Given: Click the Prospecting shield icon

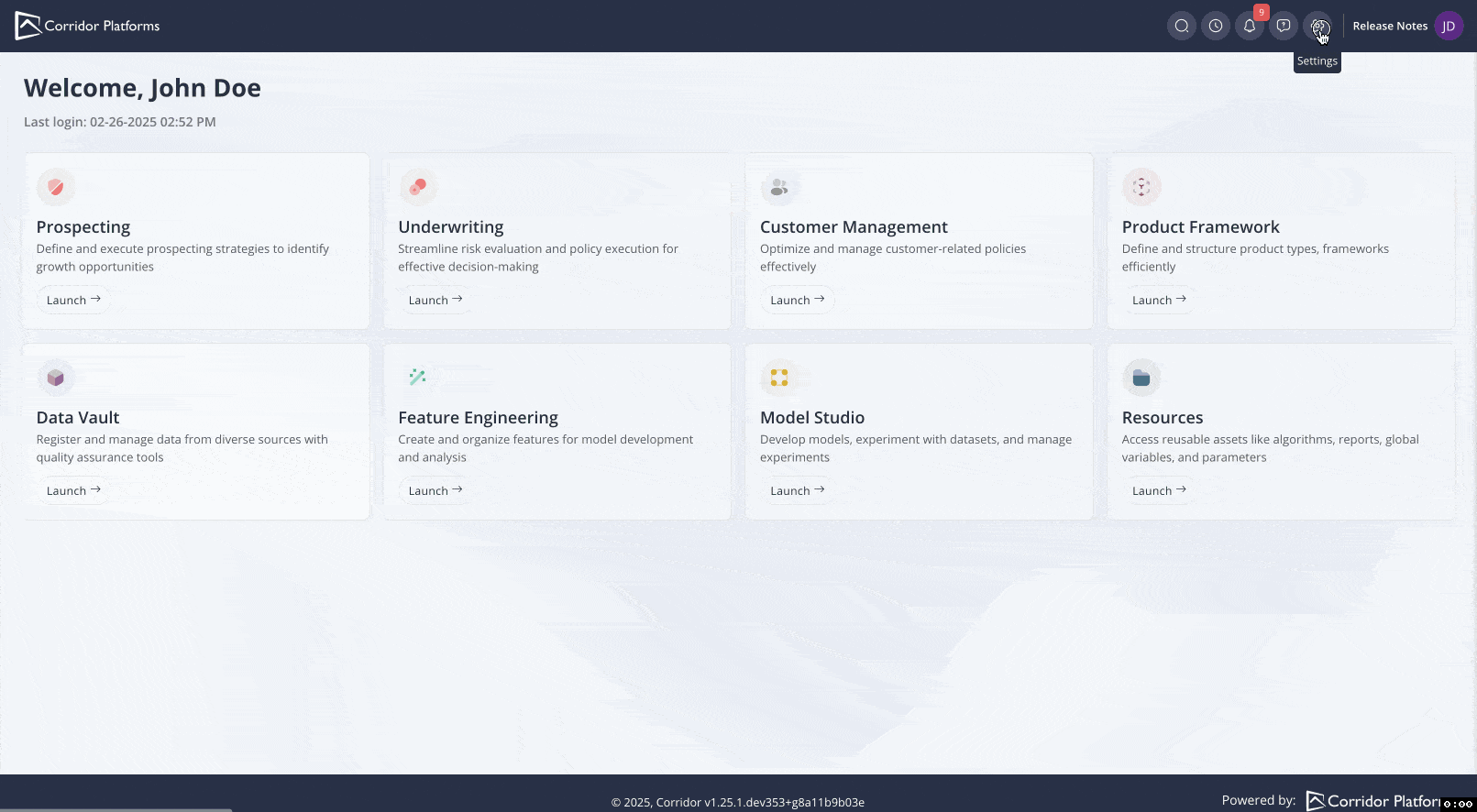Looking at the screenshot, I should (x=56, y=187).
